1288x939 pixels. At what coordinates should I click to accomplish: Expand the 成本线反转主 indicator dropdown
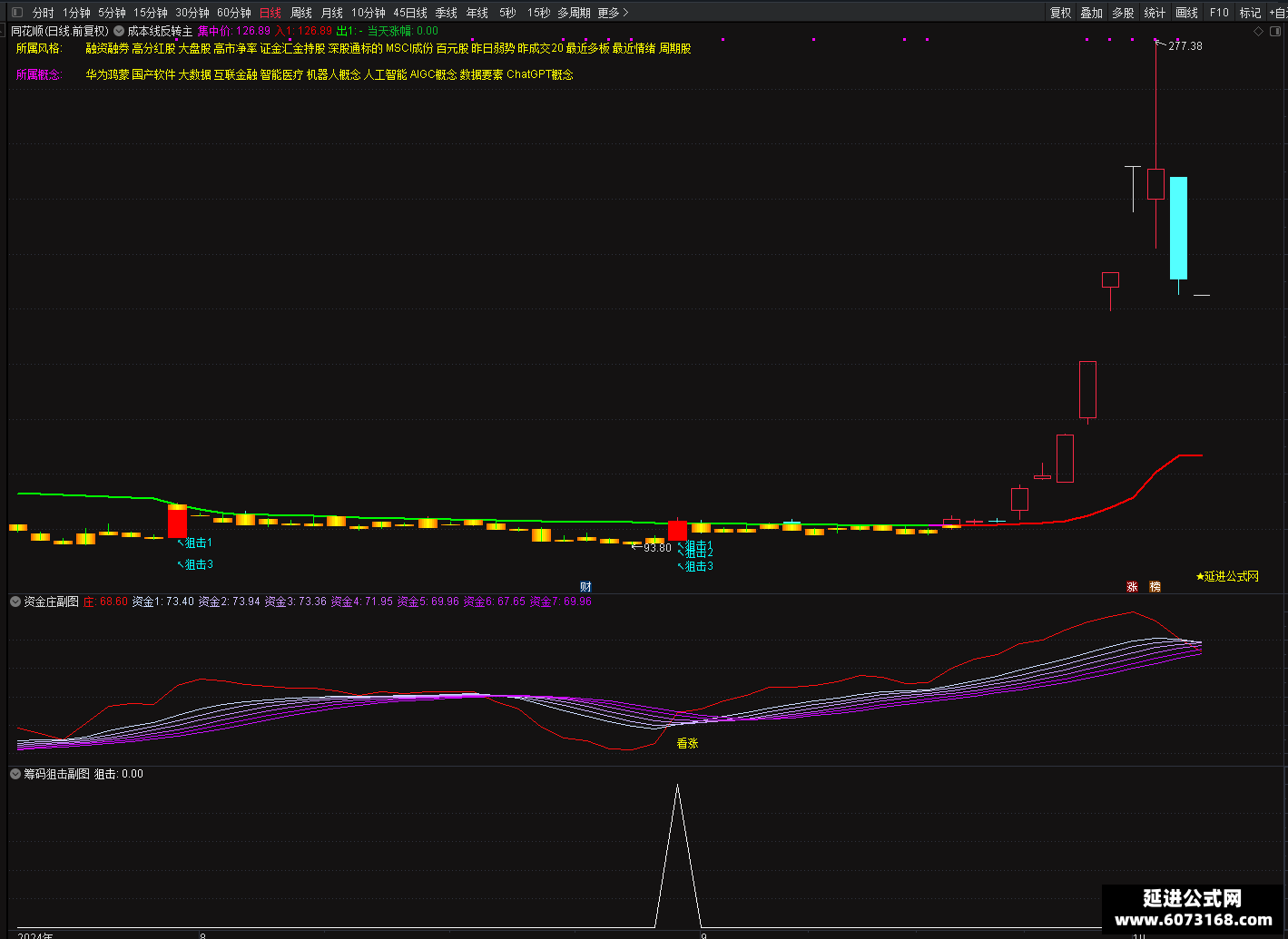click(x=119, y=31)
